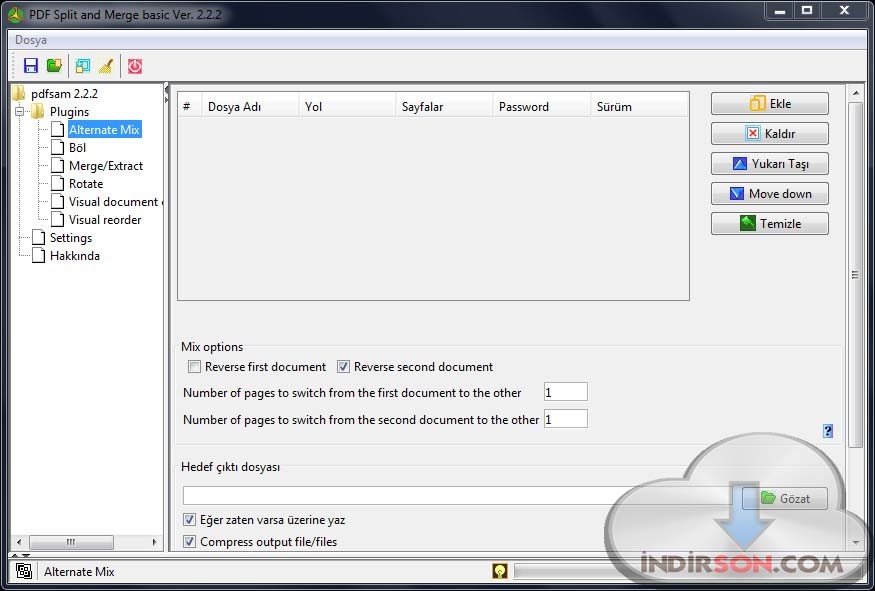This screenshot has width=875, height=591.
Task: Click the broom clear-log toolbar icon
Action: click(x=106, y=66)
